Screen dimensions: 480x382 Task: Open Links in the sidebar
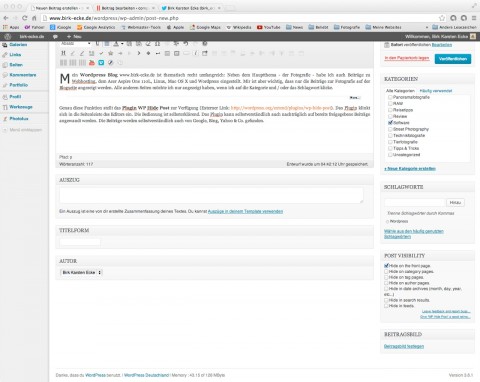[x=15, y=55]
